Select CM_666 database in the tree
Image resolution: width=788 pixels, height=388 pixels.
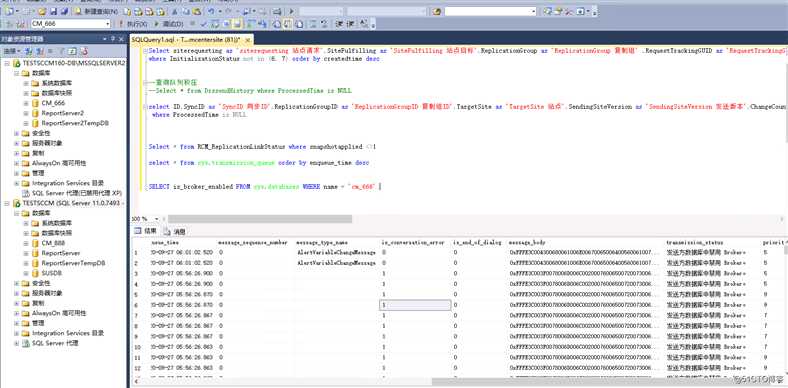point(53,103)
